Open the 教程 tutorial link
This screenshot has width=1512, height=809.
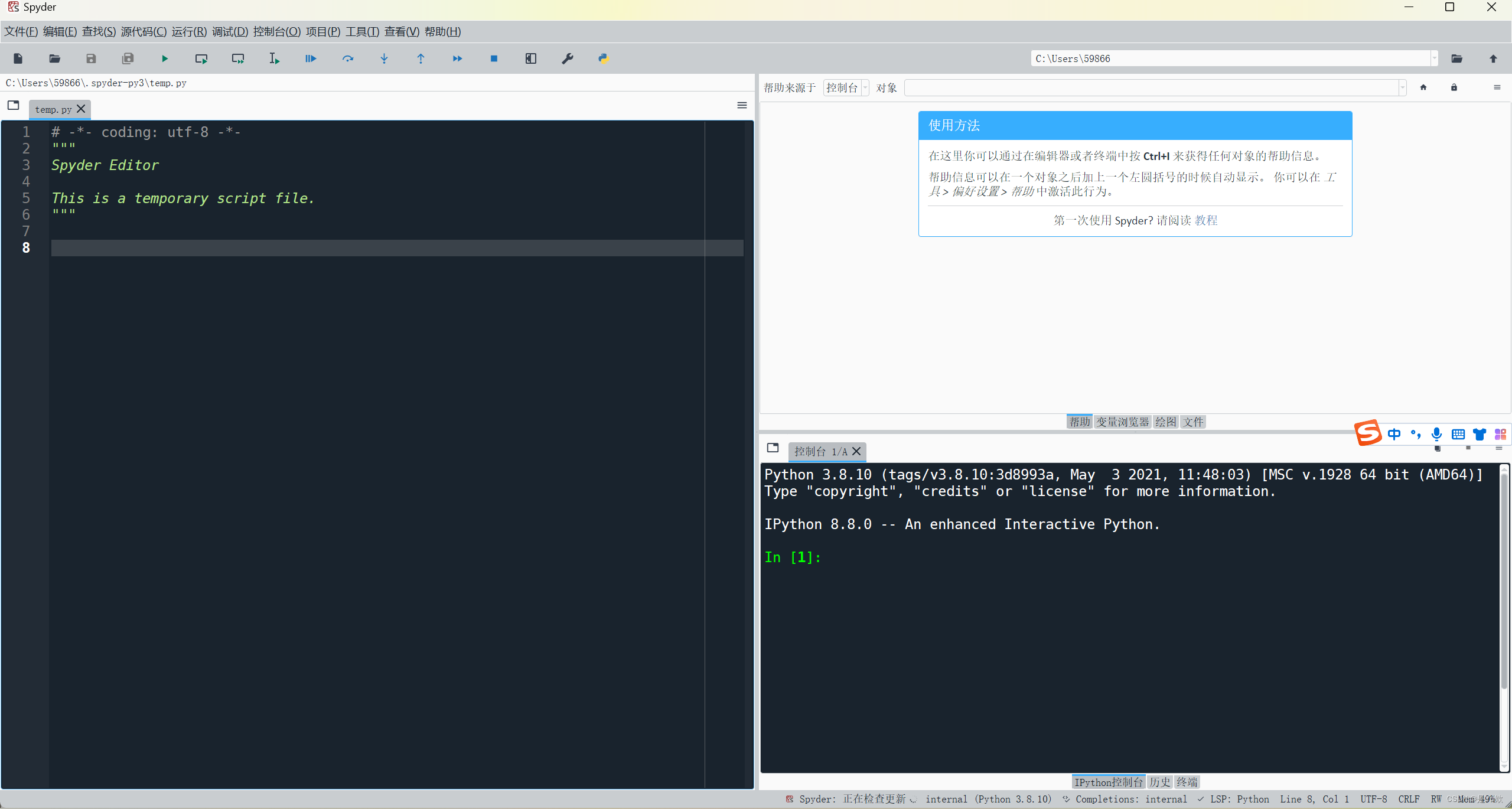1206,220
